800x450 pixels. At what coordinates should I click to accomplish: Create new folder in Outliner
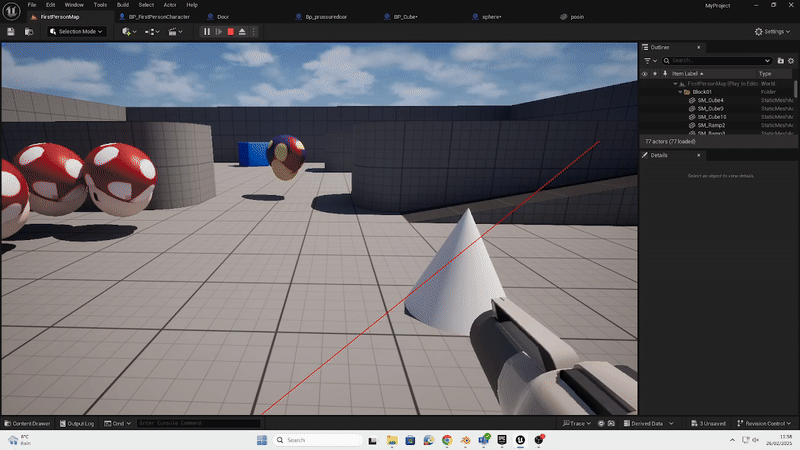point(781,61)
